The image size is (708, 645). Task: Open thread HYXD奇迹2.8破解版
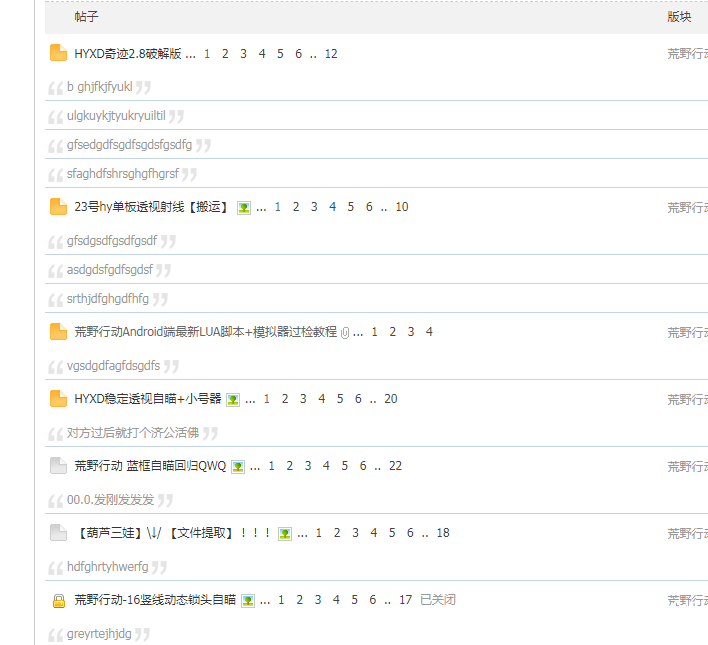point(128,54)
